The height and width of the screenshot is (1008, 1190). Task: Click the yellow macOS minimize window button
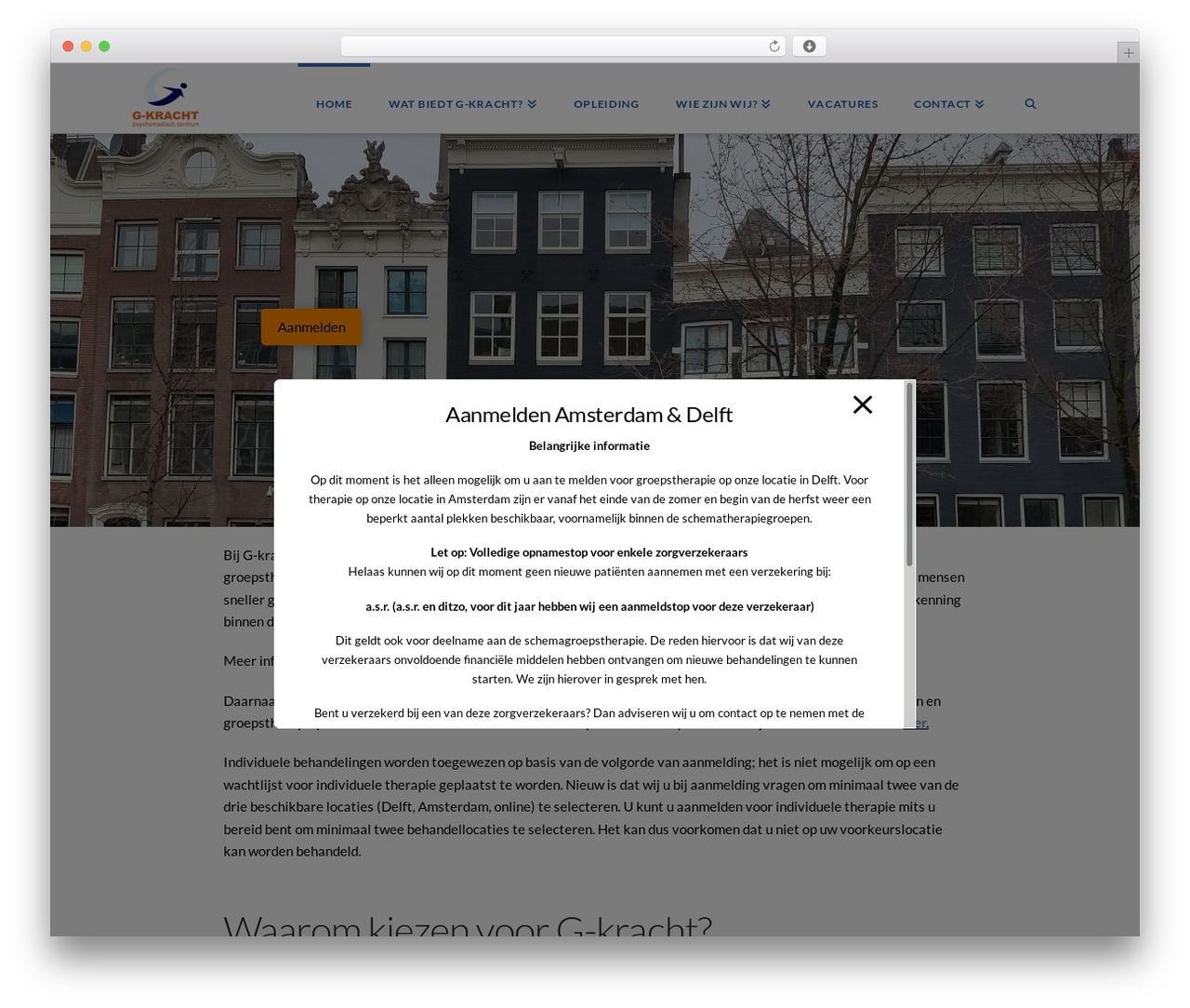(86, 46)
